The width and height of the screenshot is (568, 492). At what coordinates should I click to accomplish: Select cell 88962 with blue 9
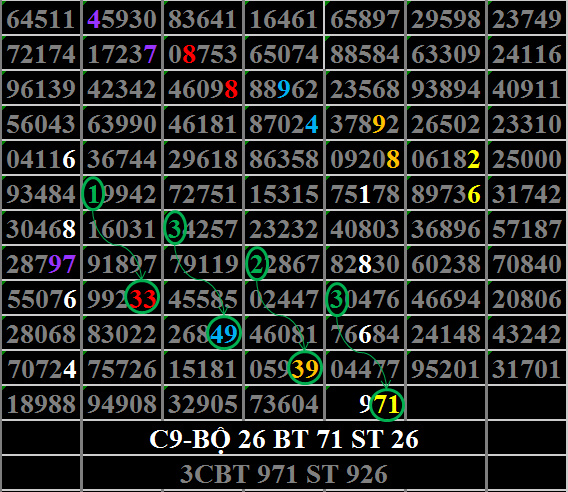(x=284, y=88)
